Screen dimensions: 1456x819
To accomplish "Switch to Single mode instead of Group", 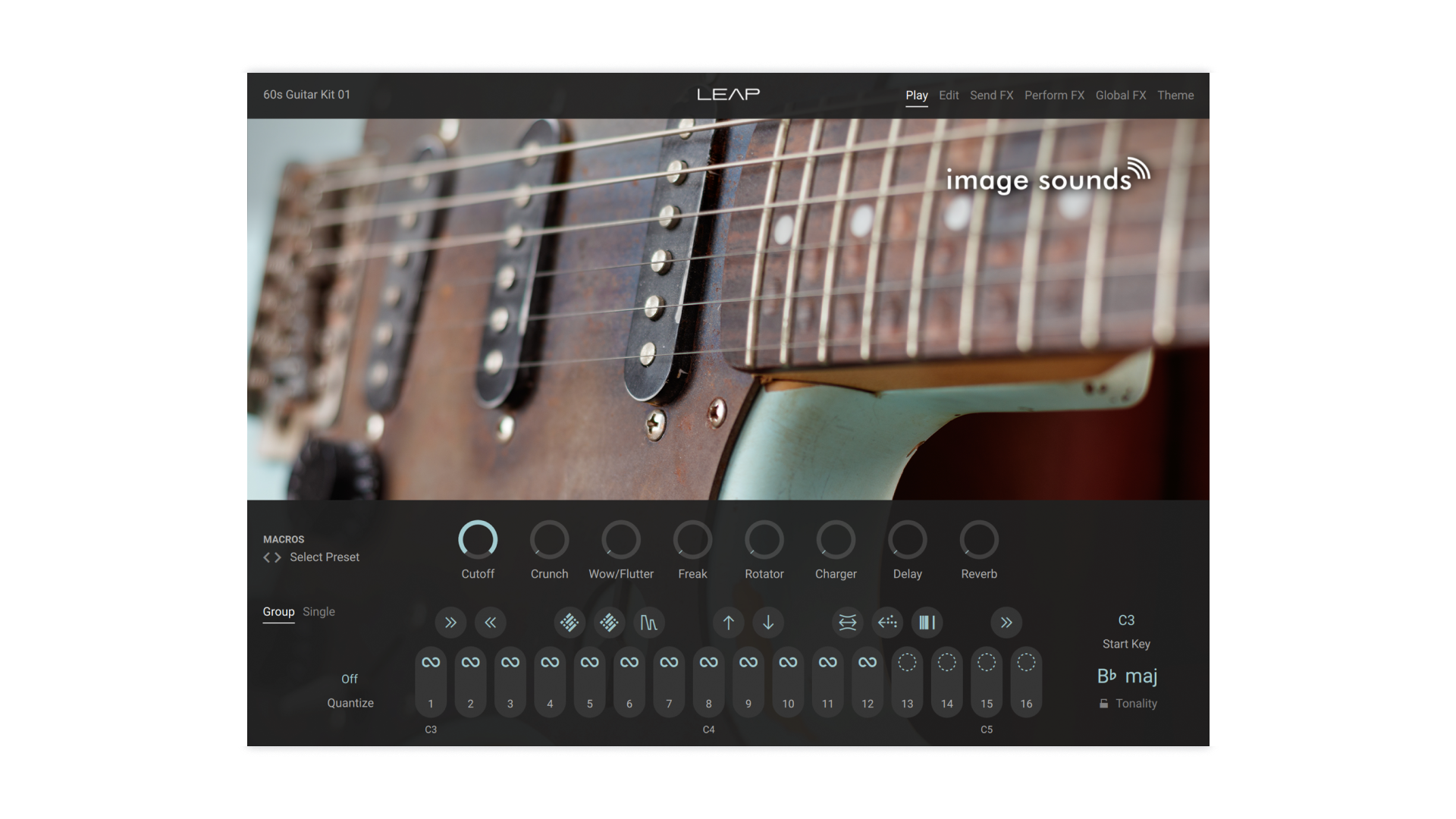I will pyautogui.click(x=318, y=611).
